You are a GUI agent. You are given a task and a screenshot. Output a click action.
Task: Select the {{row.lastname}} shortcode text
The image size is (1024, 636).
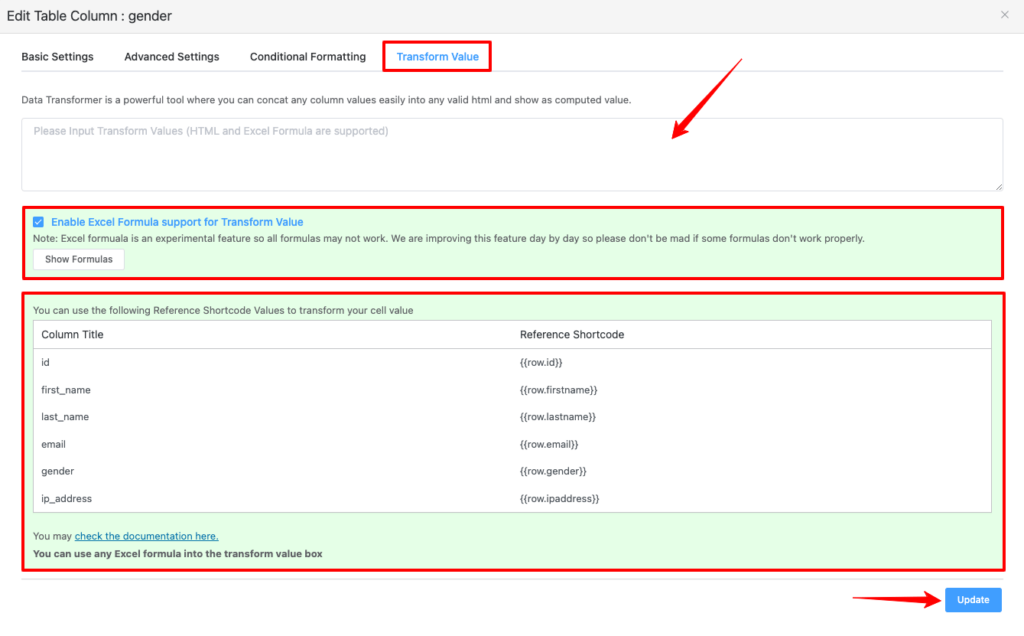pos(558,417)
